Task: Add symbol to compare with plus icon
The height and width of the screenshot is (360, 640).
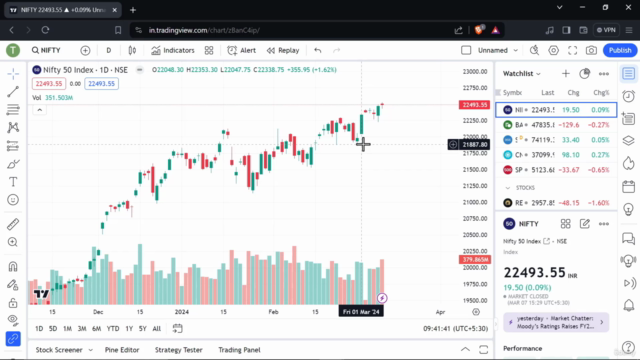Action: pyautogui.click(x=85, y=50)
